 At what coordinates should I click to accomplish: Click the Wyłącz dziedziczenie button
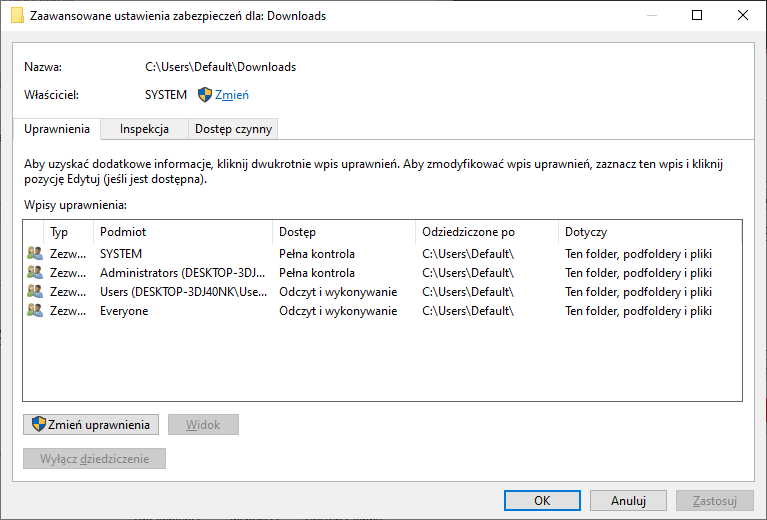(x=94, y=459)
